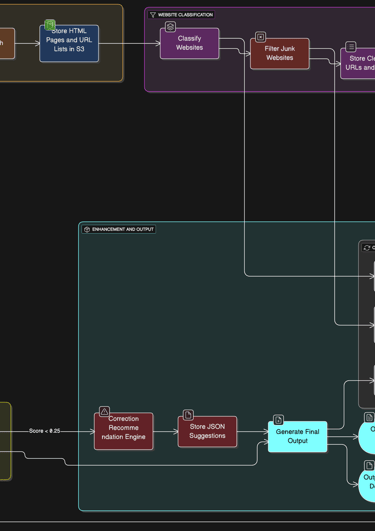The width and height of the screenshot is (375, 531).
Task: Click the file icon above Generate Final Output
Action: coord(278,420)
